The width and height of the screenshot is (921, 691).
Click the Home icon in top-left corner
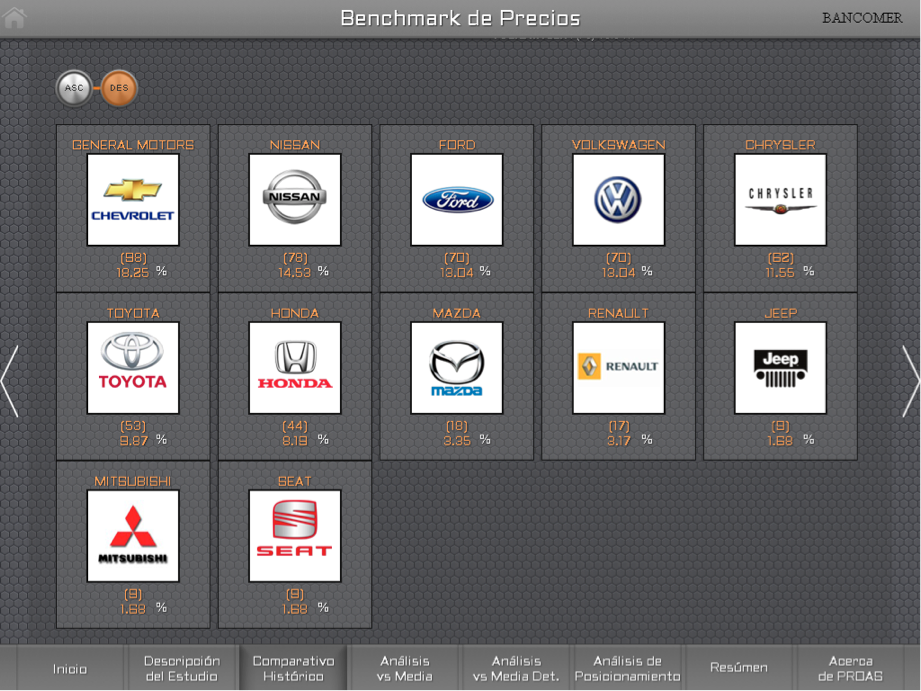[x=14, y=17]
